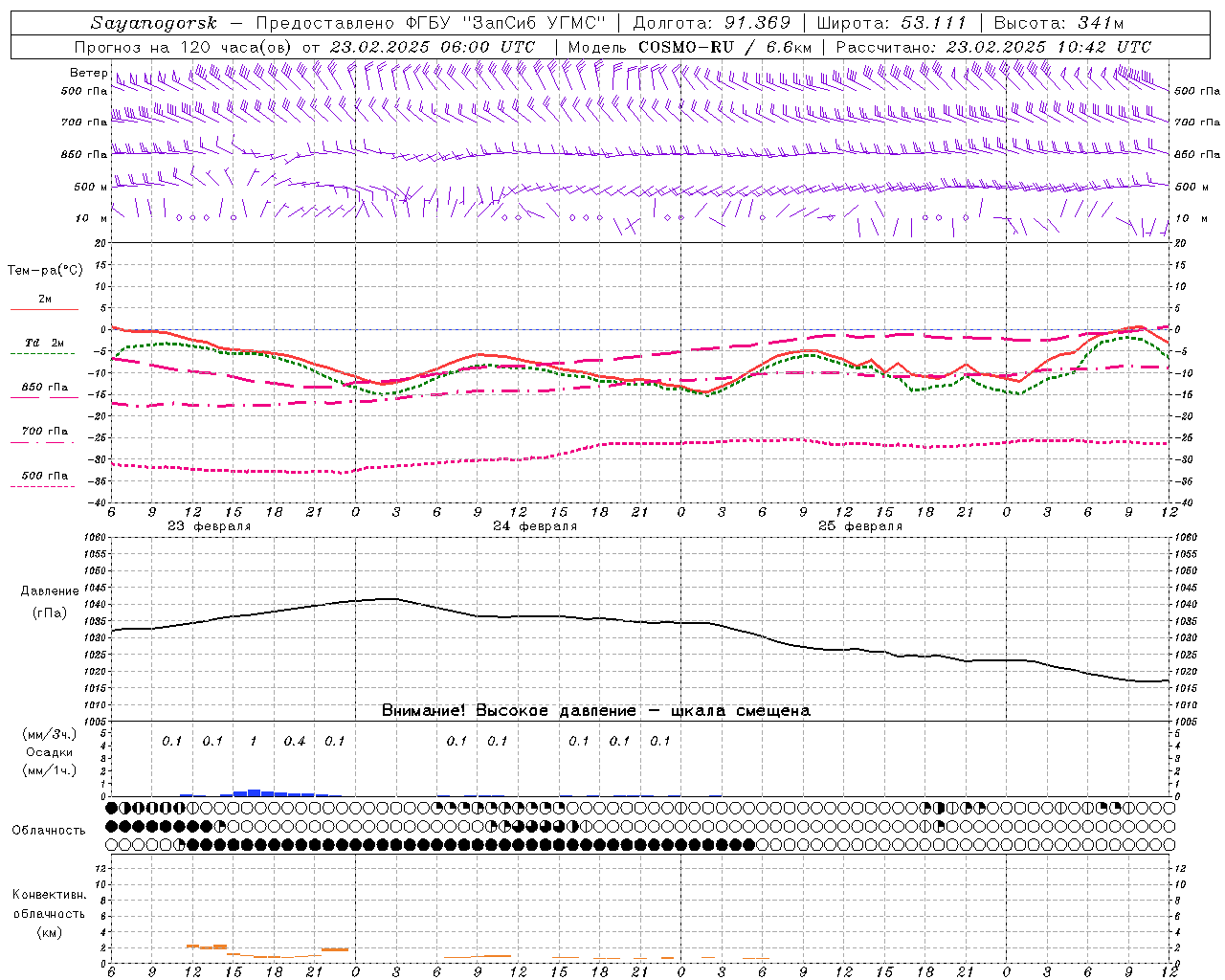Click the tallest blue precipitation bar
1225x980 pixels.
click(x=254, y=792)
